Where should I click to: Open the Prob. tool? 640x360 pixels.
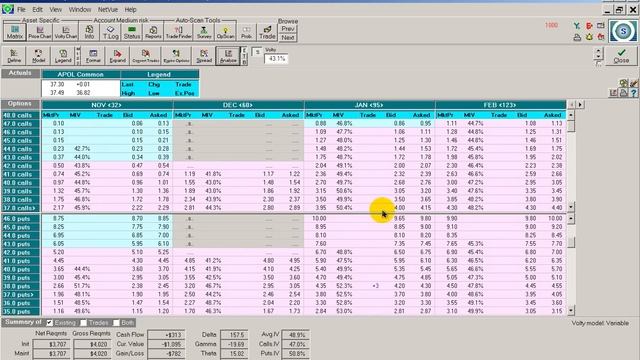tap(247, 32)
